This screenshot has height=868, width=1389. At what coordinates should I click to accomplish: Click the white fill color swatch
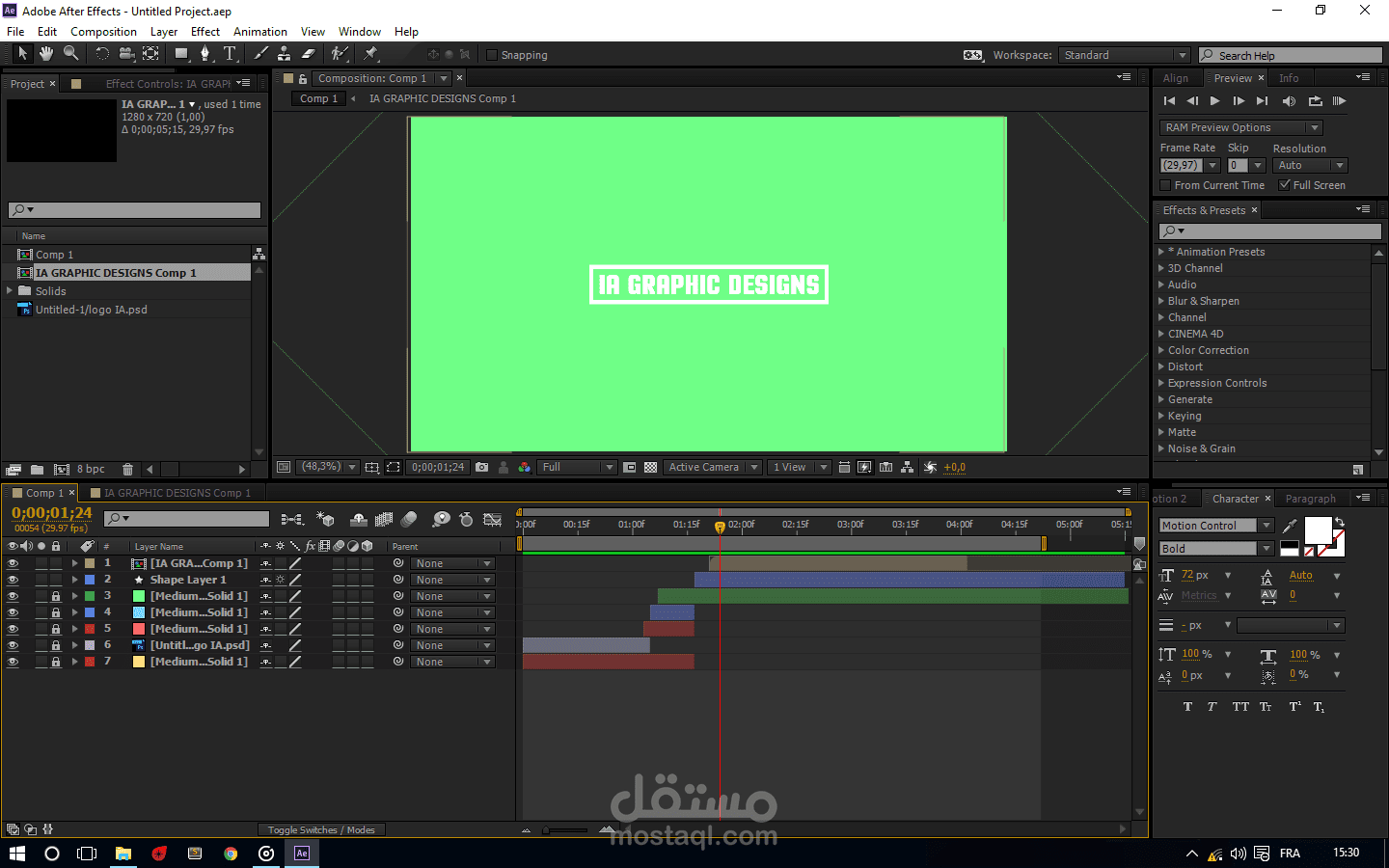(x=1318, y=530)
